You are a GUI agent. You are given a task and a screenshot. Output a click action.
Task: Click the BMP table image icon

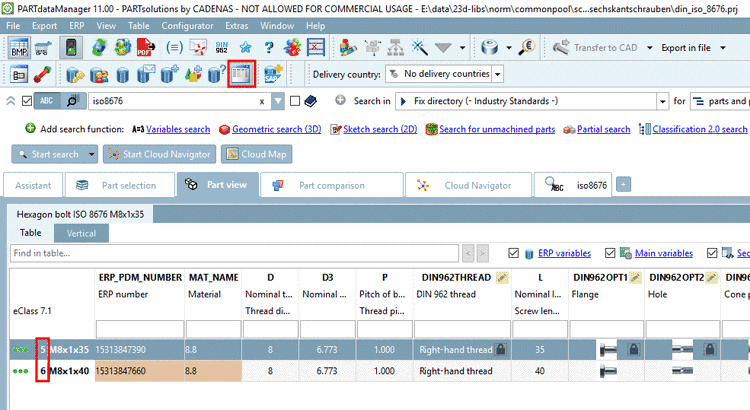point(19,47)
